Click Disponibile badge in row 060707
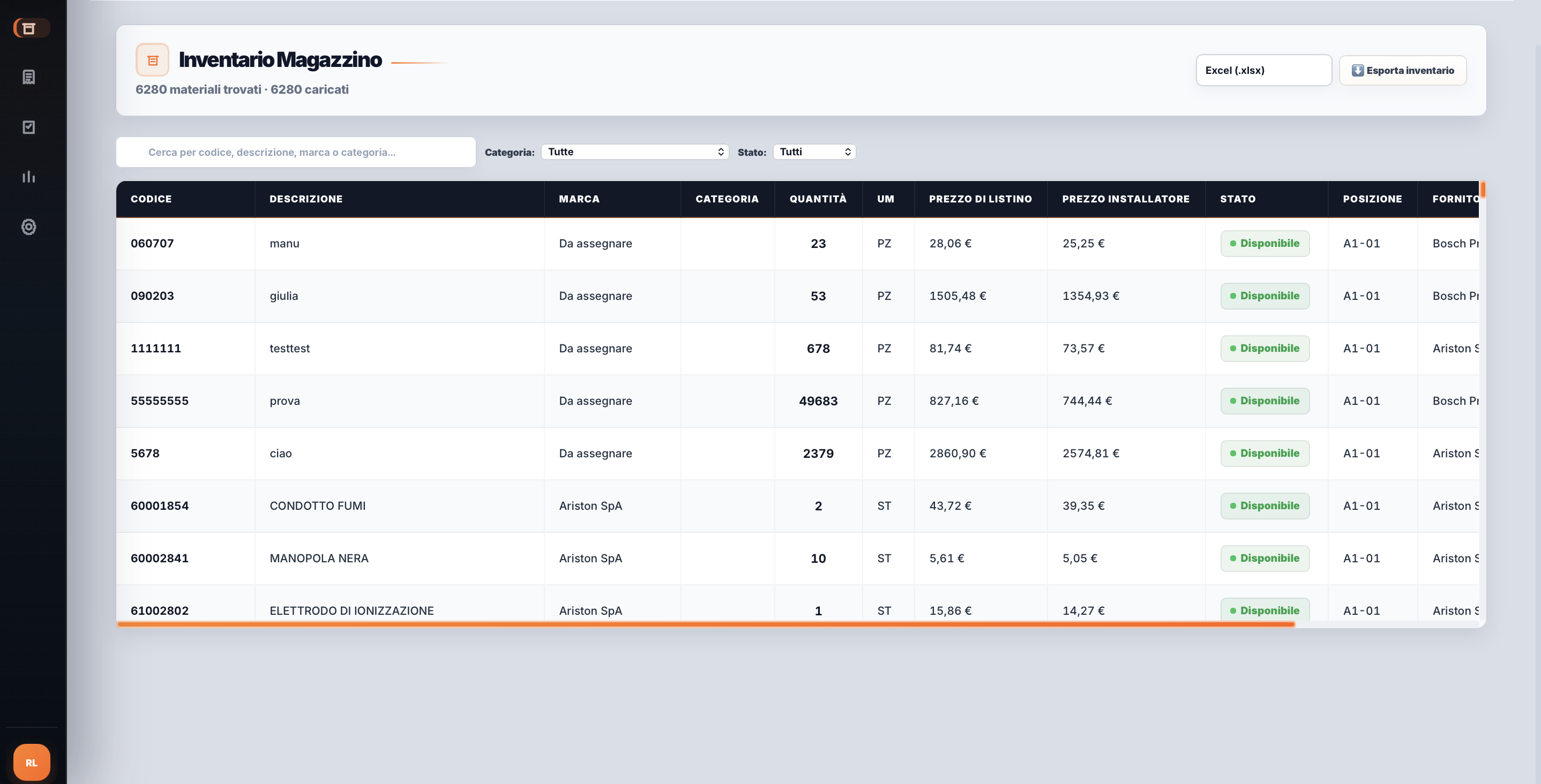 (1265, 243)
